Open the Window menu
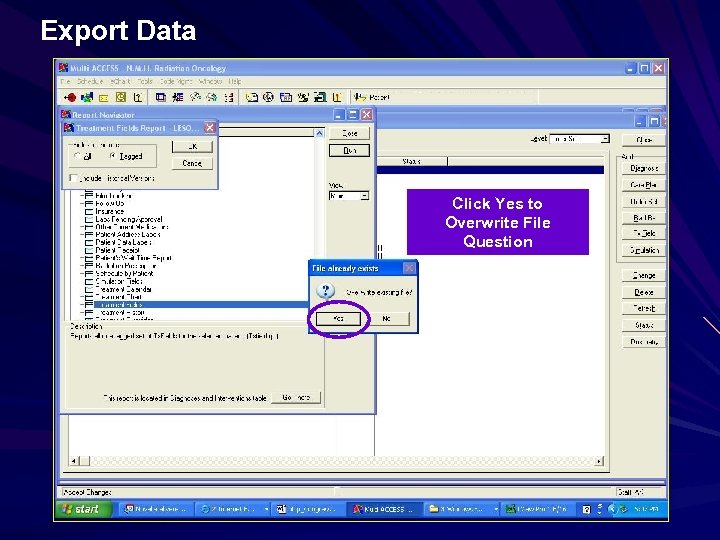 (x=210, y=81)
